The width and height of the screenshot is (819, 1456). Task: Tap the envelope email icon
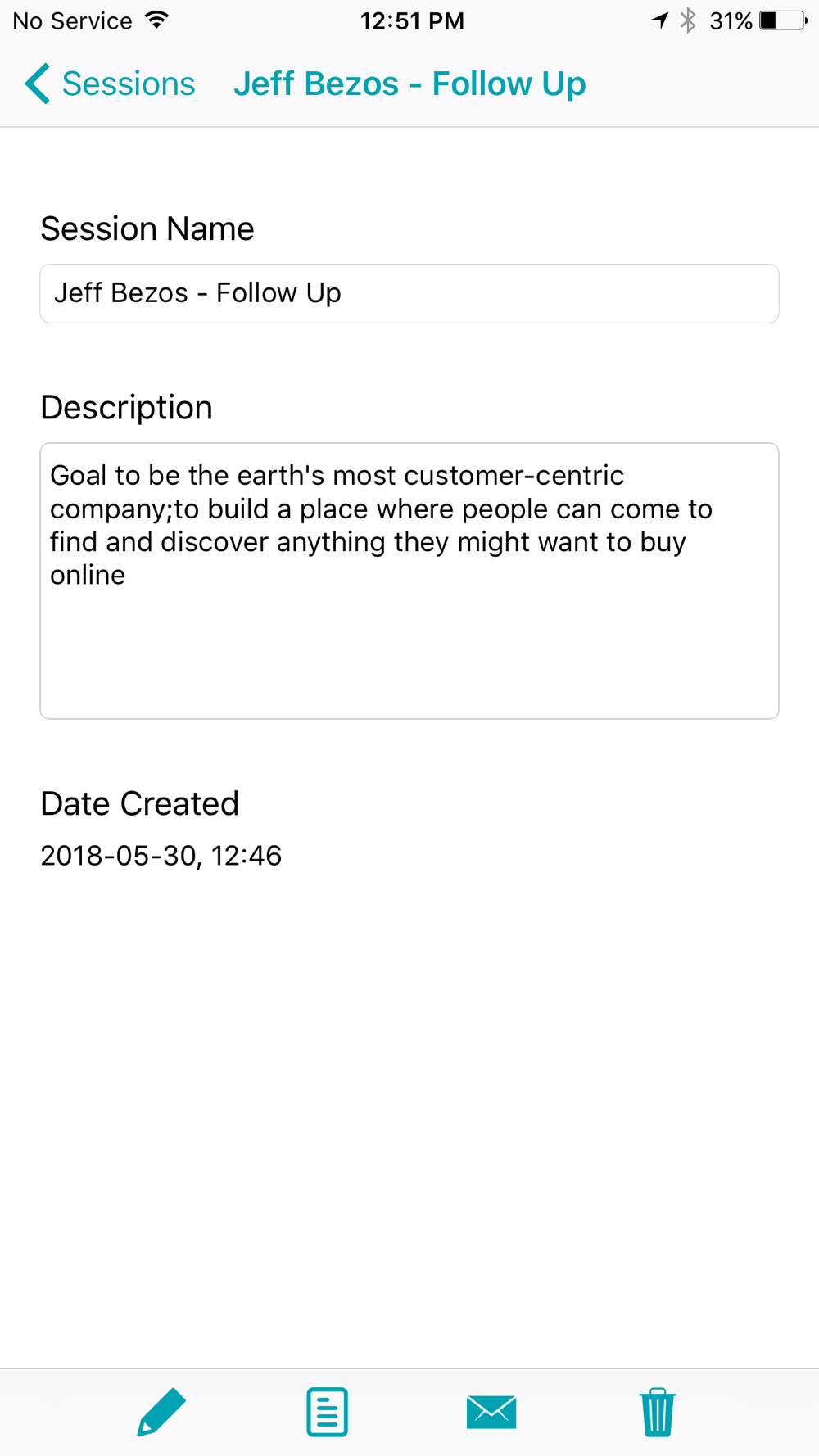pyautogui.click(x=491, y=1412)
